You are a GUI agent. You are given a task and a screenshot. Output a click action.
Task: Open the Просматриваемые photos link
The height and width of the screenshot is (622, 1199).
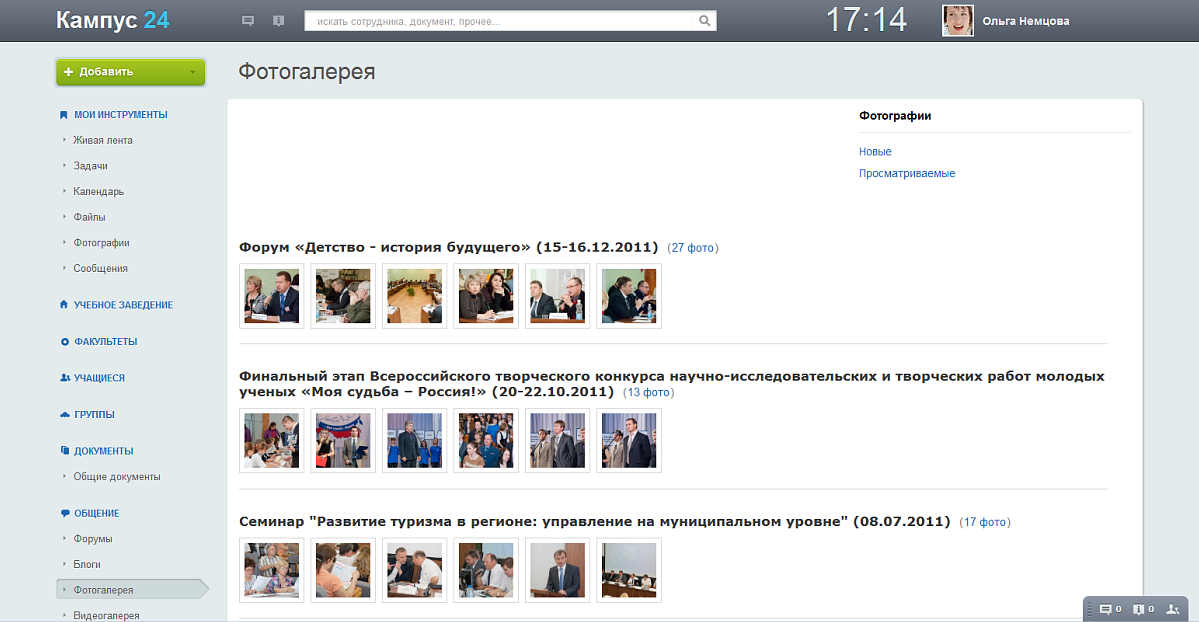point(907,174)
